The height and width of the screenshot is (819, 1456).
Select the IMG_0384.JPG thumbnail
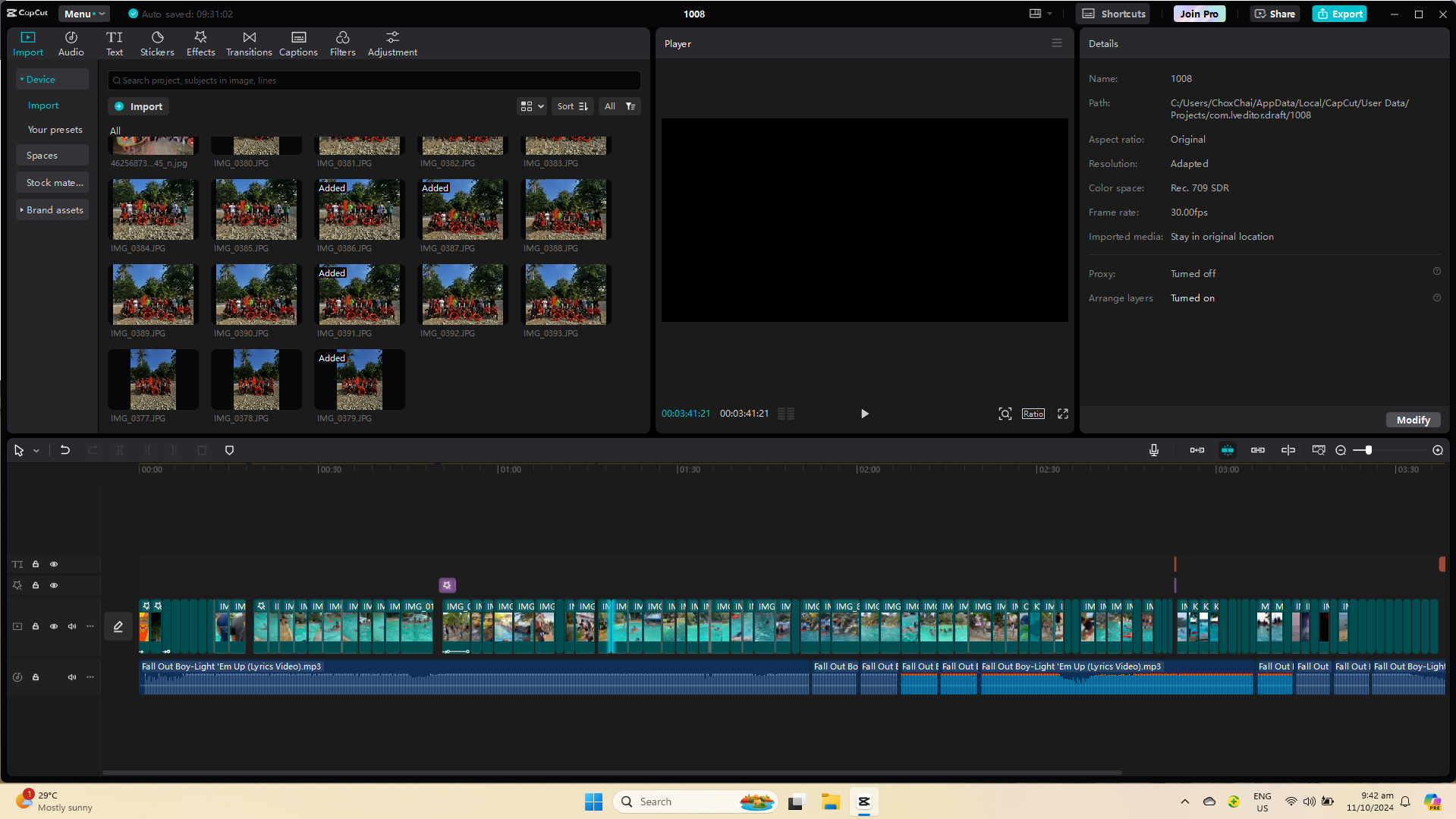153,209
